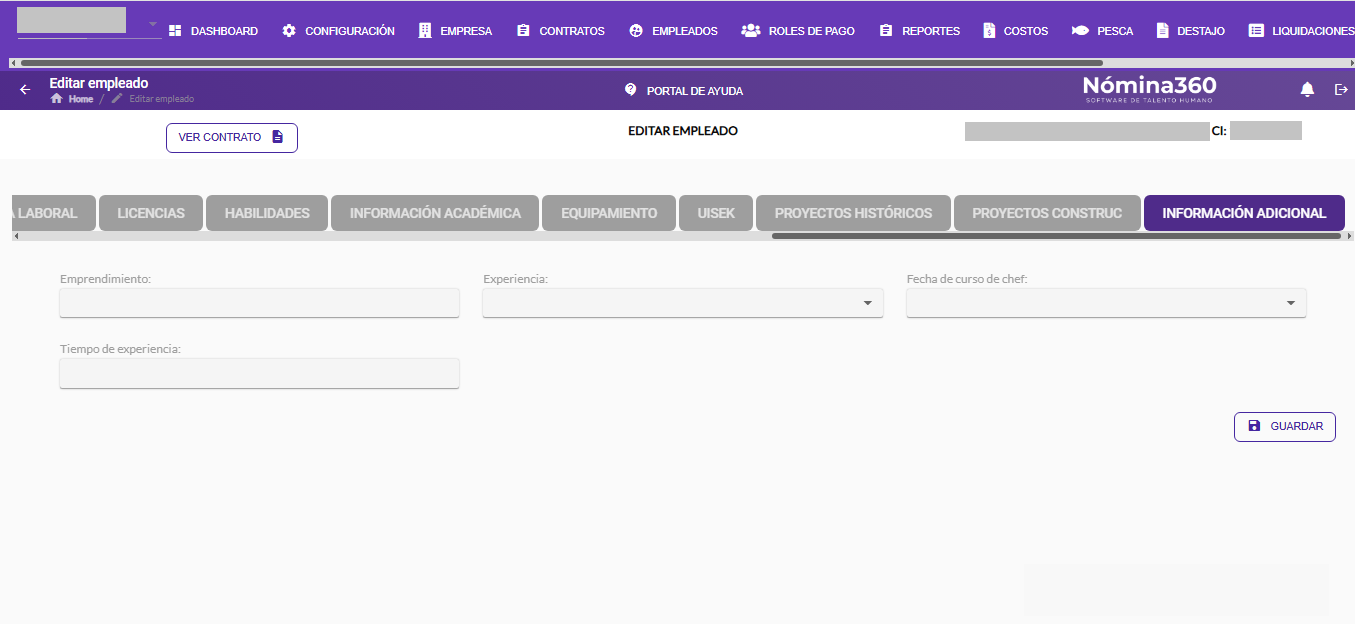
Task: Select the partially visible LABORAL tab
Action: click(53, 213)
